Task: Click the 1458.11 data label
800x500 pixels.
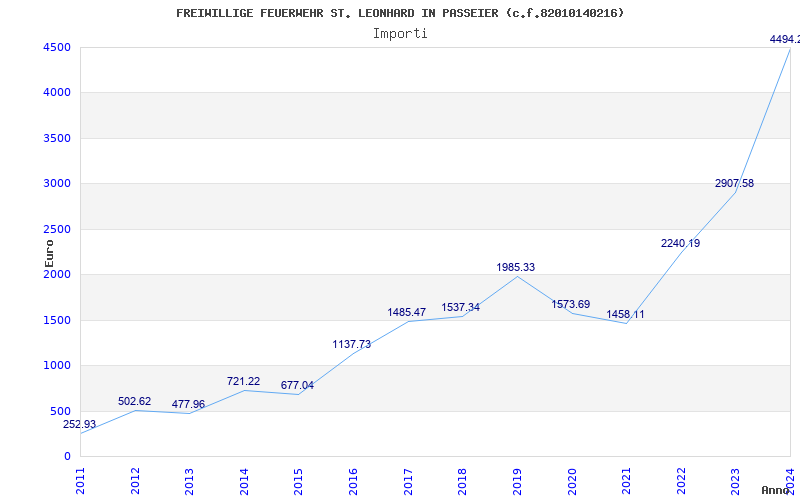Action: [626, 315]
